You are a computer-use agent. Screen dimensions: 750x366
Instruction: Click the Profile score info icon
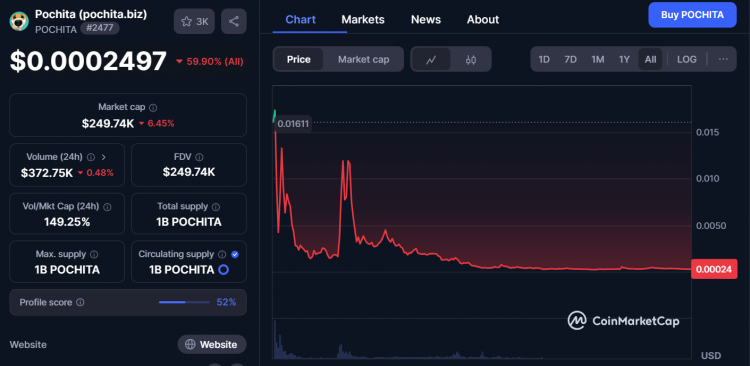(x=80, y=302)
